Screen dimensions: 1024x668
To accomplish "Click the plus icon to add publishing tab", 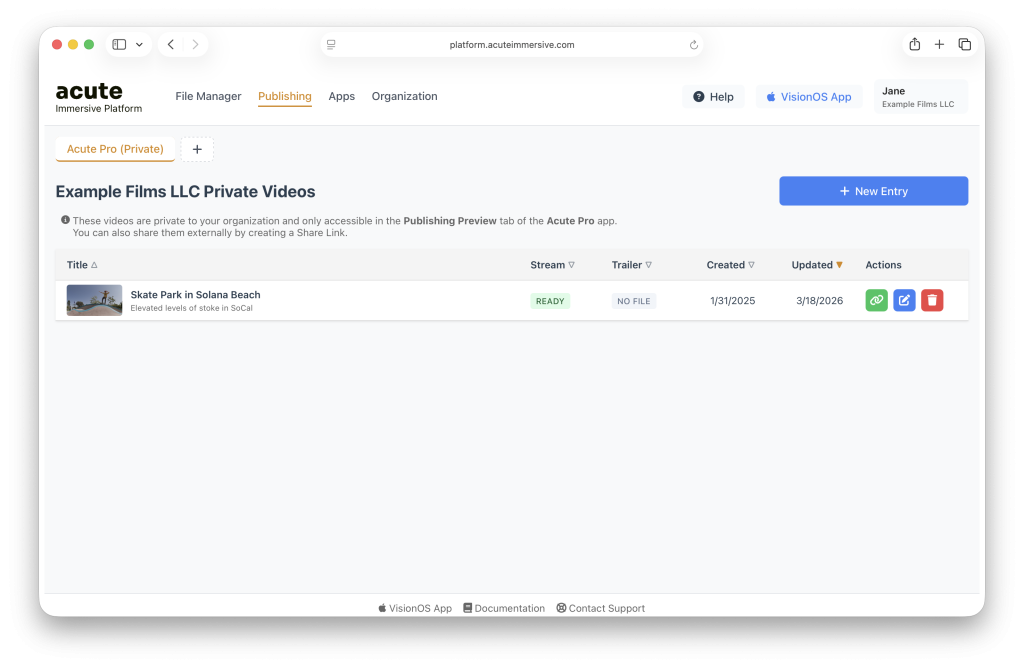I will [197, 149].
